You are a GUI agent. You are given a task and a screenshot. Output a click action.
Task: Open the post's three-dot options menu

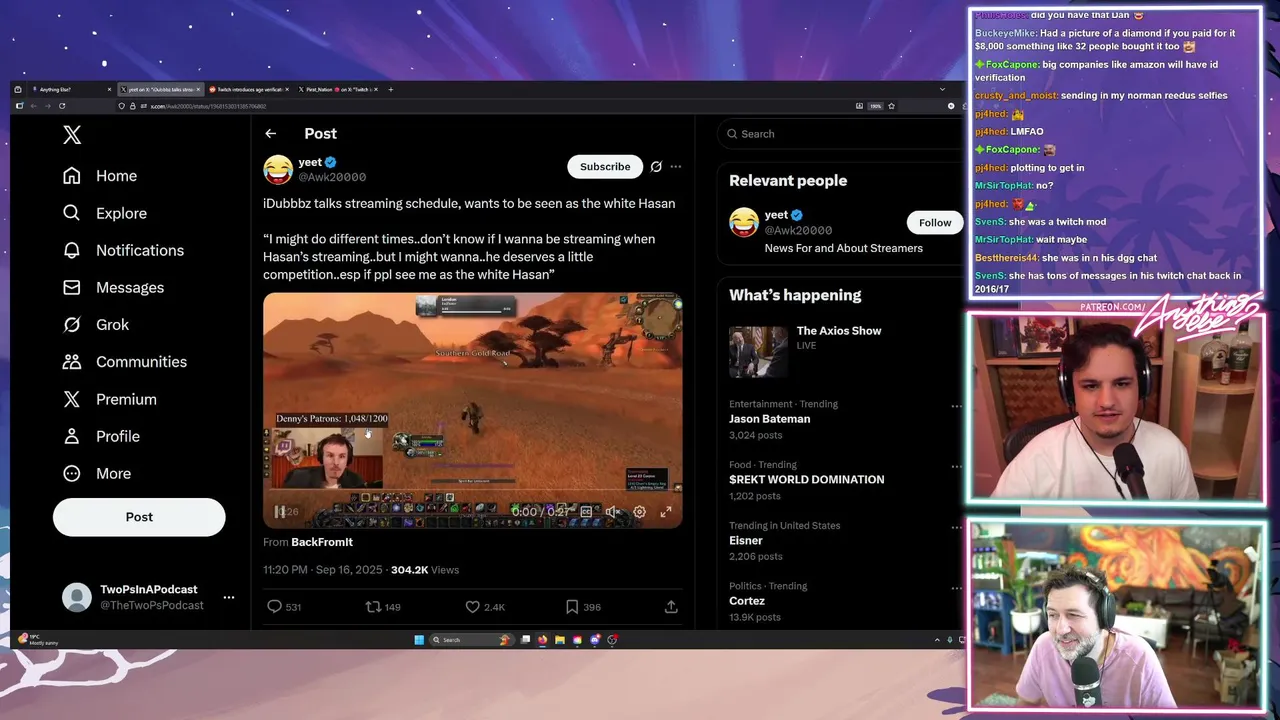[676, 167]
